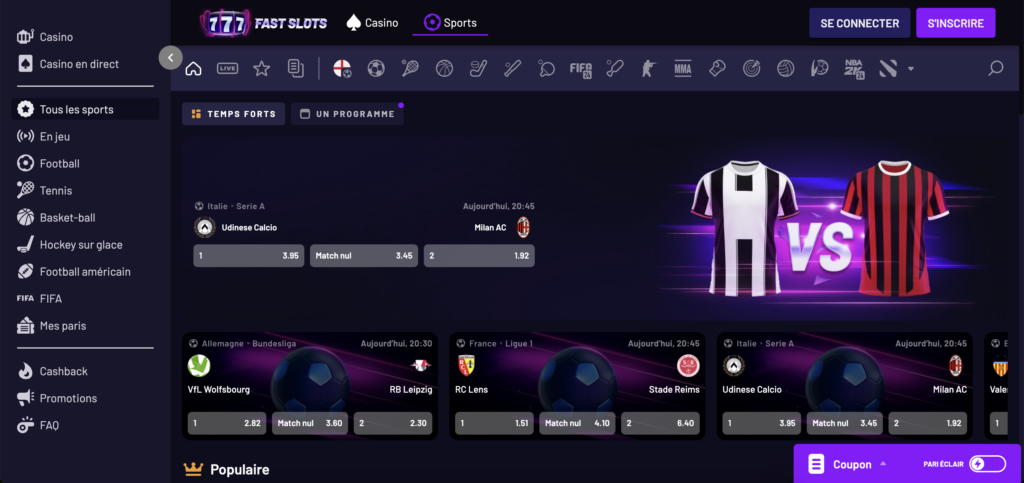The height and width of the screenshot is (483, 1024).
Task: Open the search magnifier icon
Action: [995, 68]
